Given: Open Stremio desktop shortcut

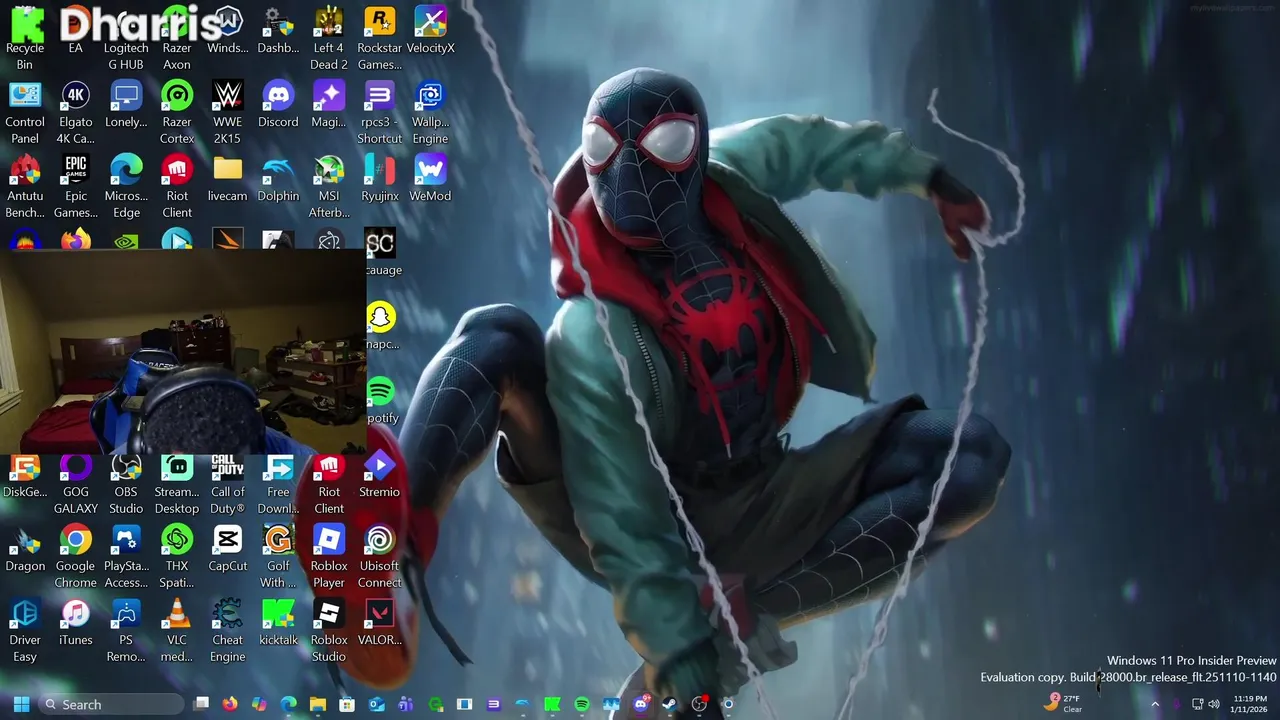Looking at the screenshot, I should pyautogui.click(x=379, y=474).
